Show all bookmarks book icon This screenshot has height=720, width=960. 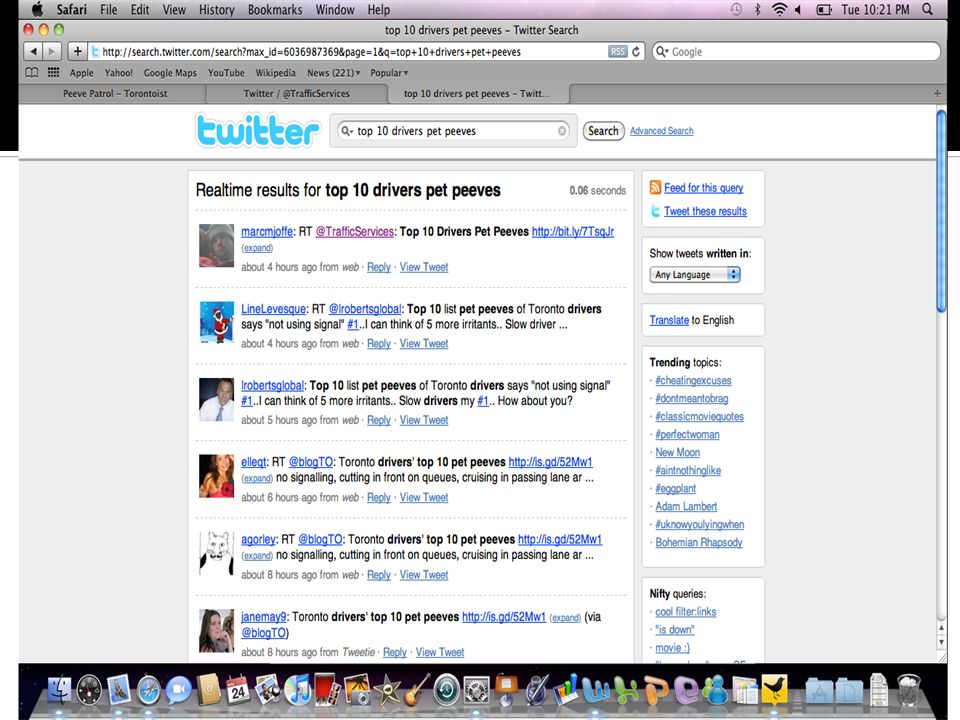pyautogui.click(x=32, y=72)
